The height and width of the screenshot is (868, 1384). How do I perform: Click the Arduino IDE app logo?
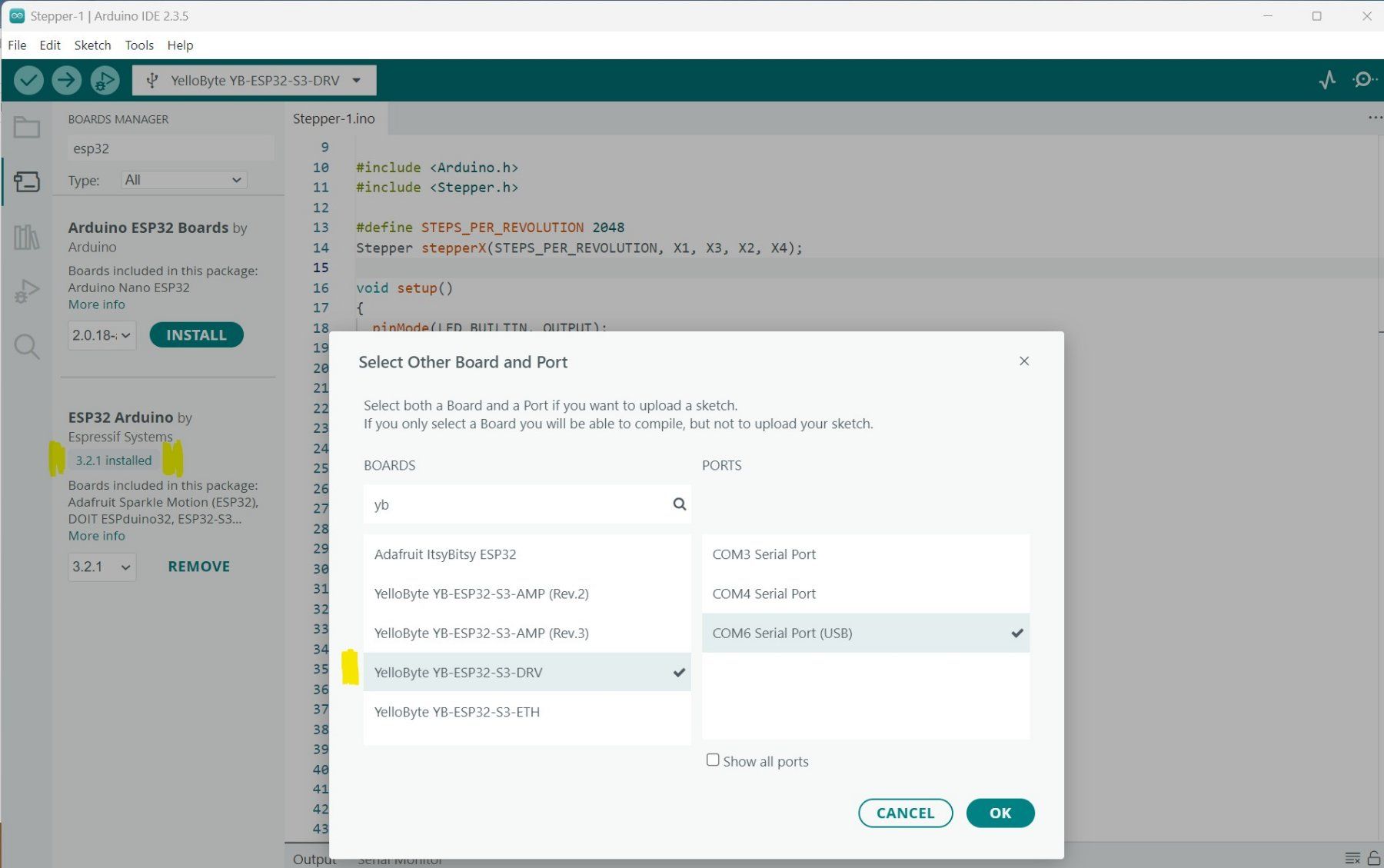click(x=17, y=15)
